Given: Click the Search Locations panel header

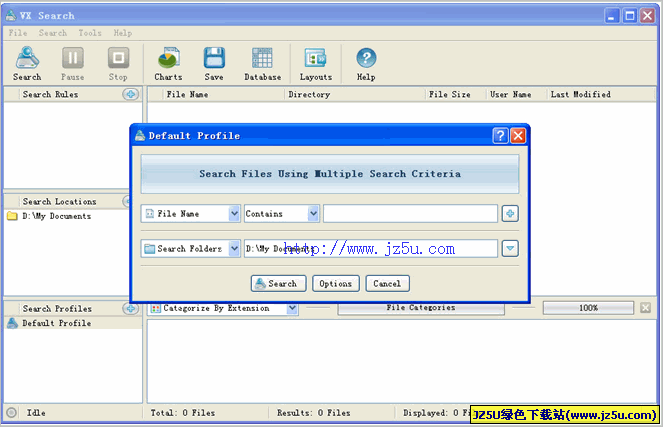Looking at the screenshot, I should pos(60,202).
